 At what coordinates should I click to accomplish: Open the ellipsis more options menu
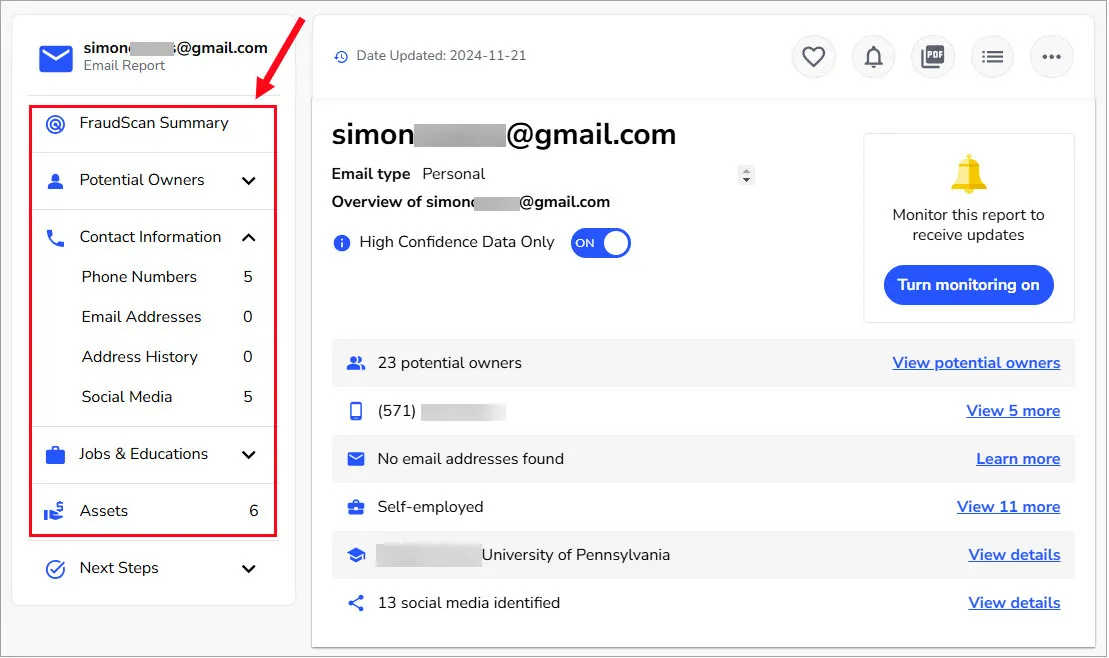pos(1051,57)
